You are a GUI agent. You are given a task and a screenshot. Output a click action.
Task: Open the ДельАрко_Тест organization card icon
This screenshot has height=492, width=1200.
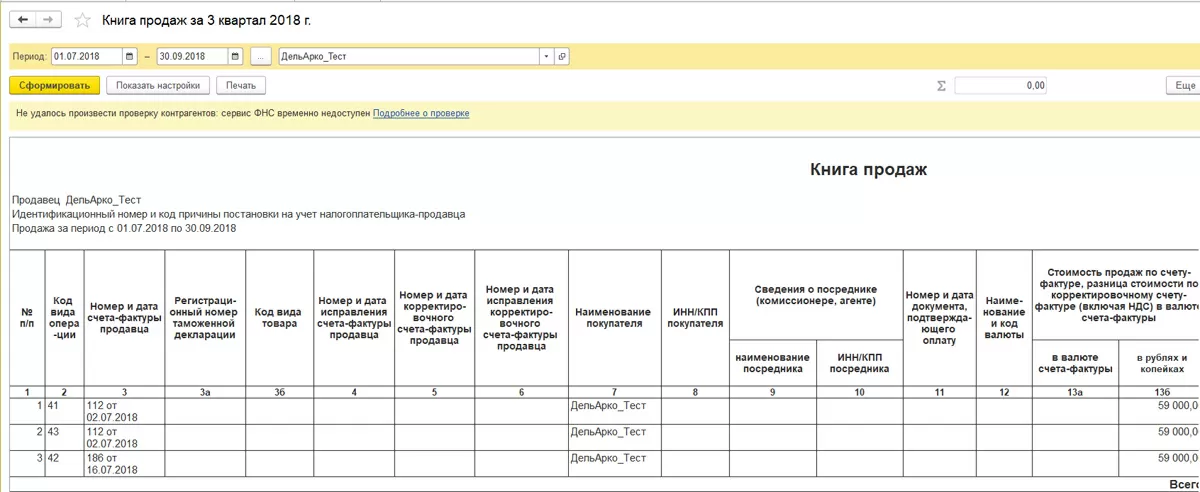click(x=562, y=56)
